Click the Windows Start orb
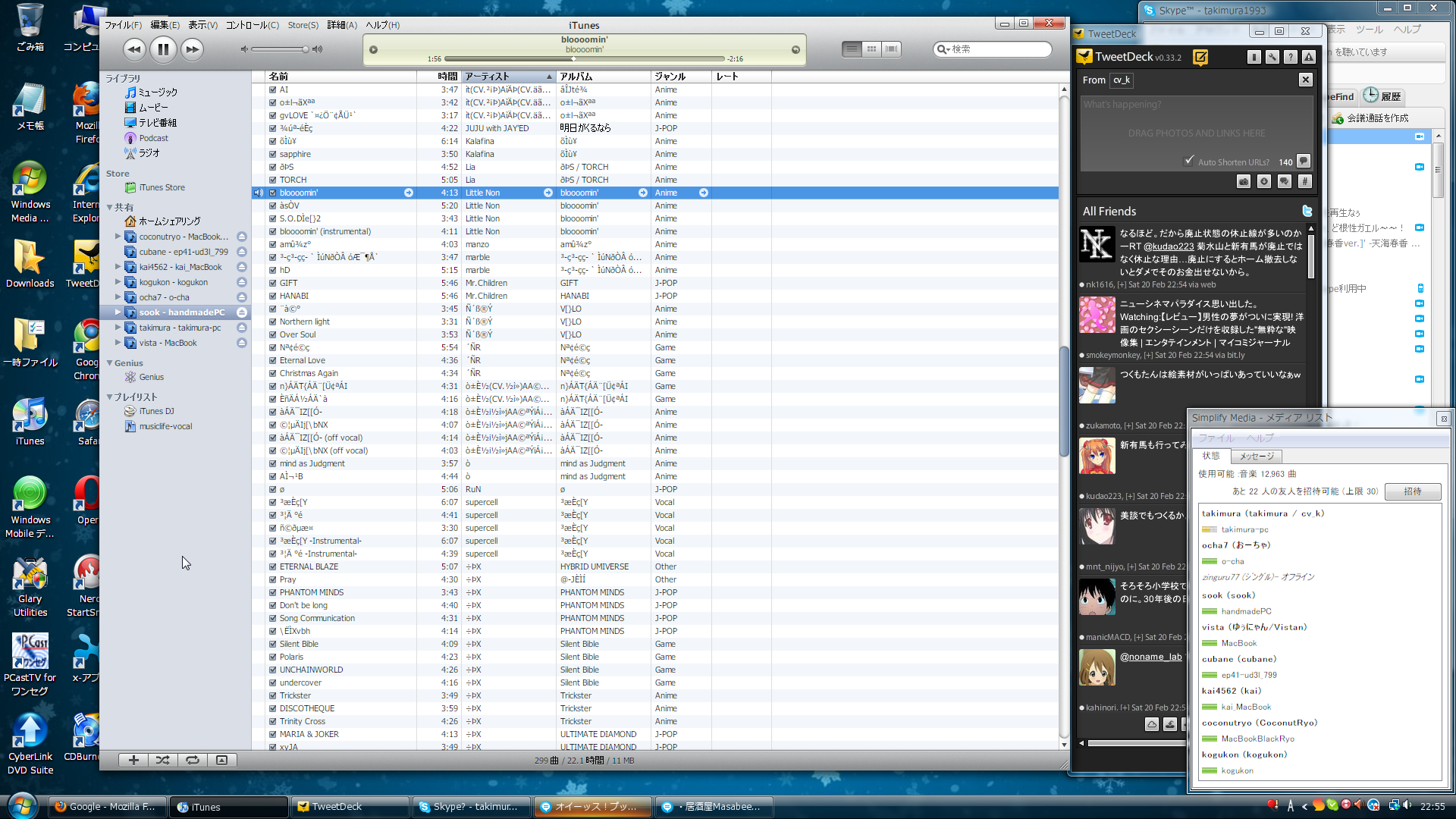The height and width of the screenshot is (819, 1456). (21, 805)
